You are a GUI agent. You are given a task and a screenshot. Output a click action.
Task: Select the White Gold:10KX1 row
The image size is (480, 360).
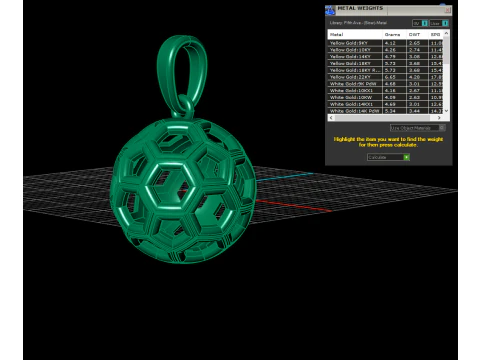tap(386, 90)
